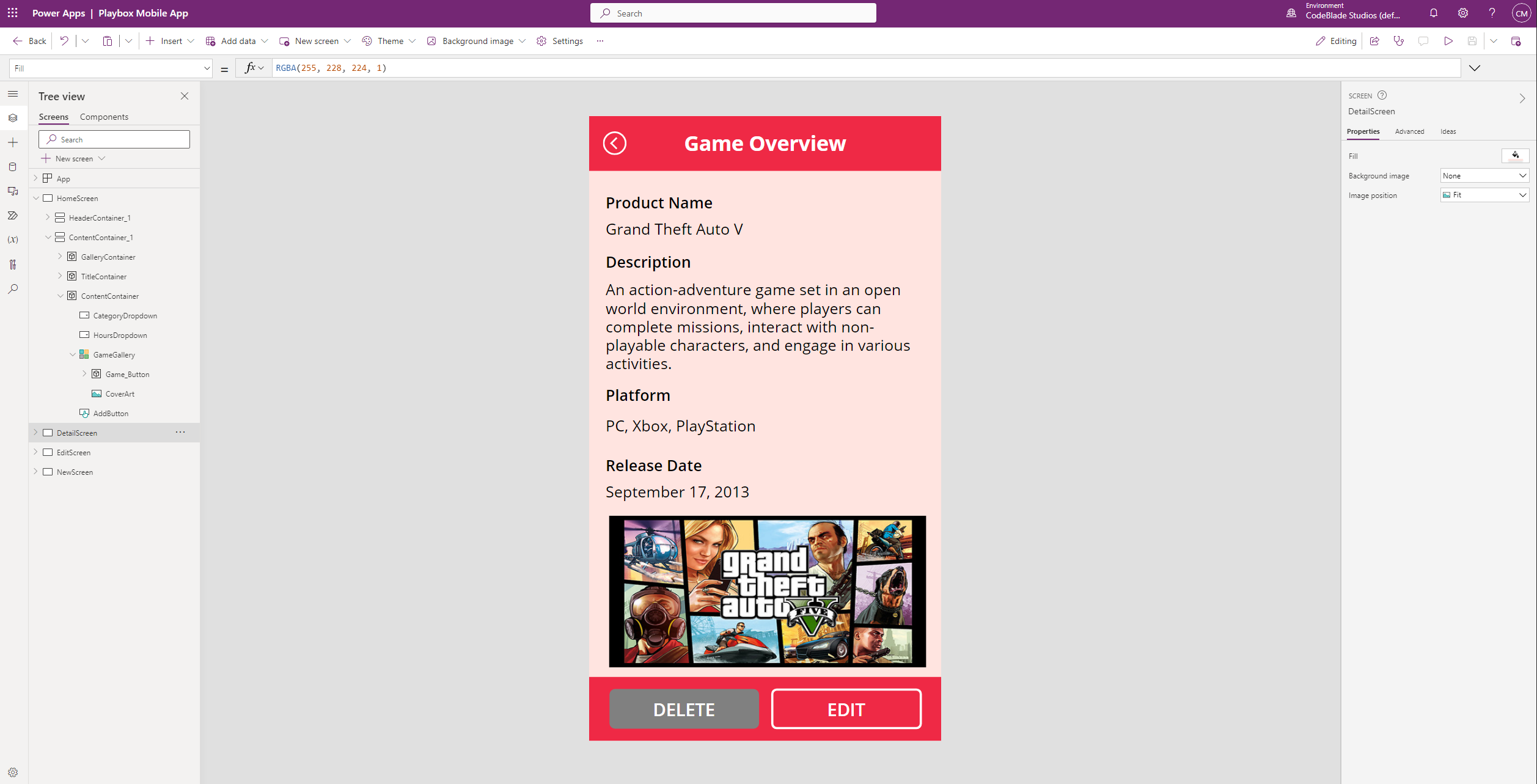Open the Media icon in left rail
Image resolution: width=1537 pixels, height=784 pixels.
13,191
